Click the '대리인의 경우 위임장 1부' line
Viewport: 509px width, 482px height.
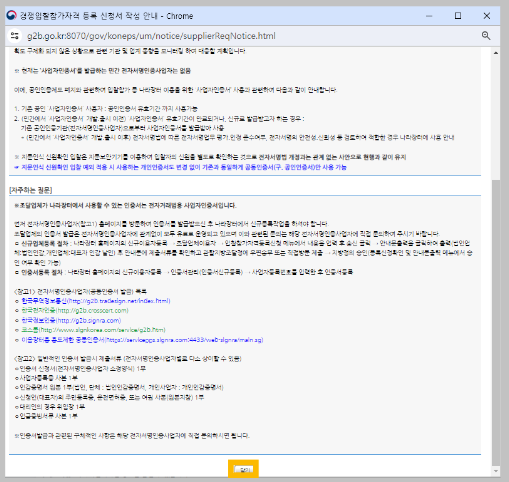click(49, 407)
